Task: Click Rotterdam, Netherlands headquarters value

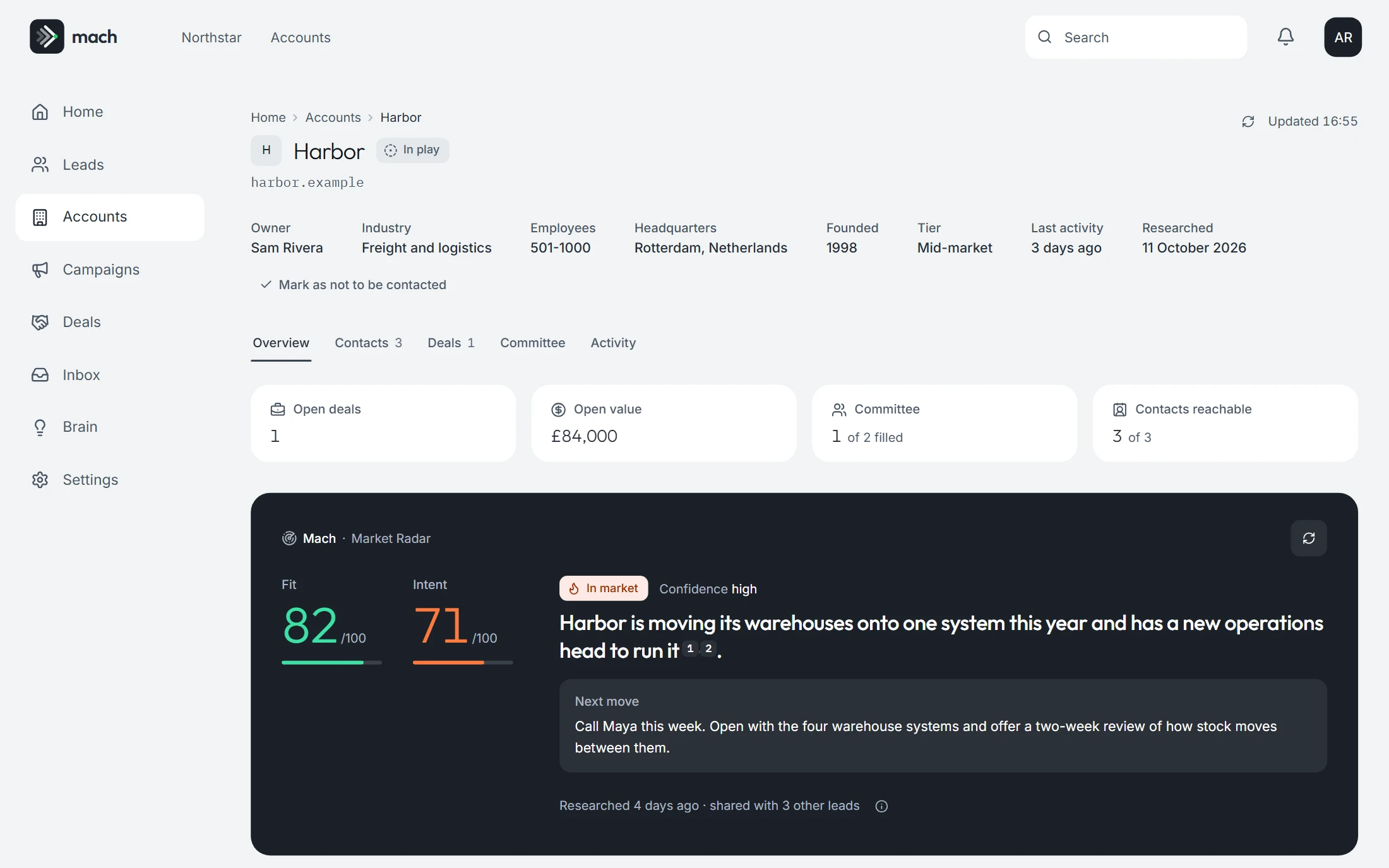Action: pos(711,248)
